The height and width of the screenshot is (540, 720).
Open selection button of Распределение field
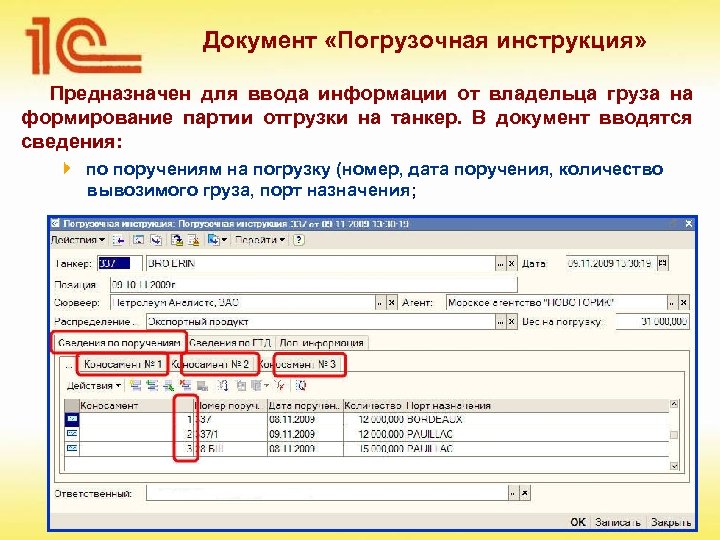500,322
